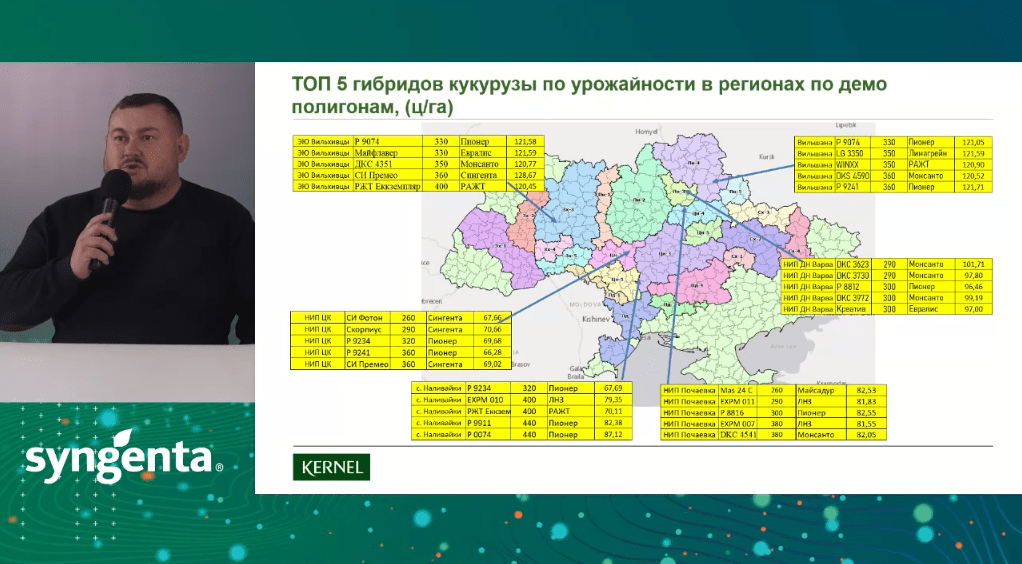Screen dimensions: 1022x564
Task: Click the Майфлавер hybrid cell
Action: (x=387, y=153)
